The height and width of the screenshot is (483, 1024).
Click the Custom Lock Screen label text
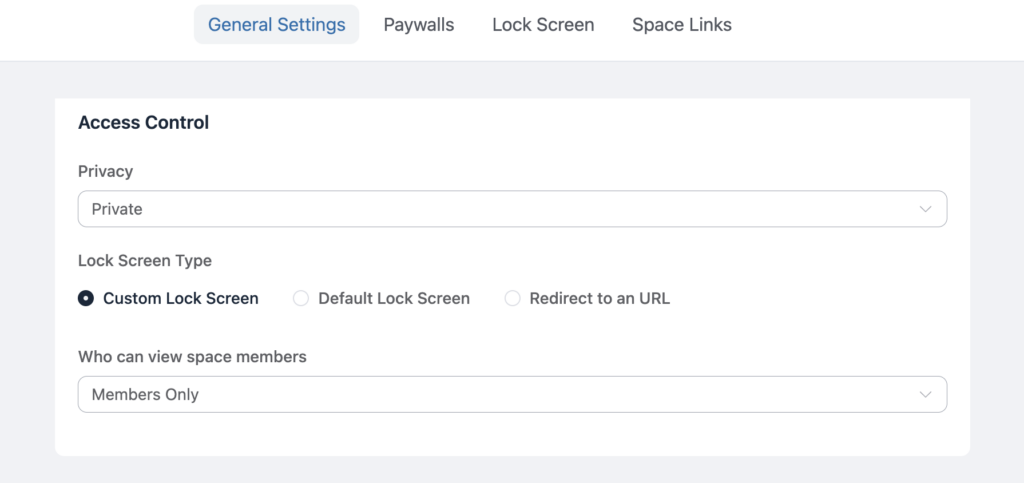(x=181, y=298)
